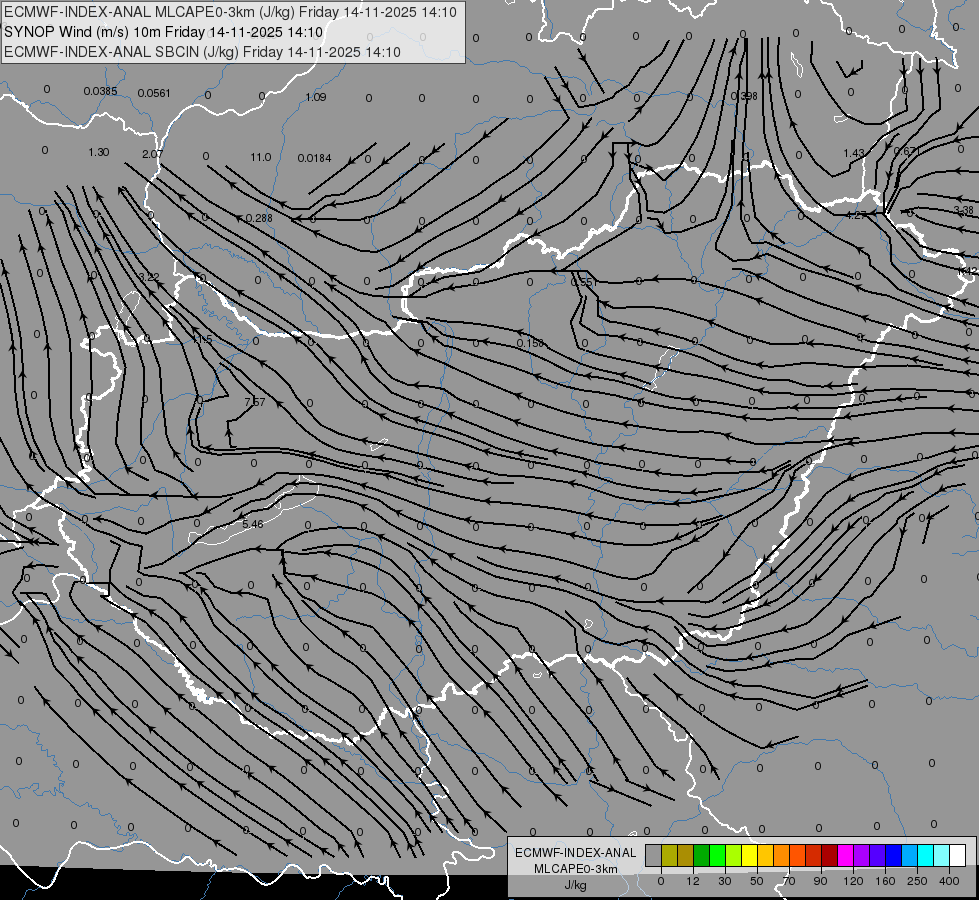The height and width of the screenshot is (900, 979).
Task: Click the dark red swatch in the legend
Action: pyautogui.click(x=830, y=855)
